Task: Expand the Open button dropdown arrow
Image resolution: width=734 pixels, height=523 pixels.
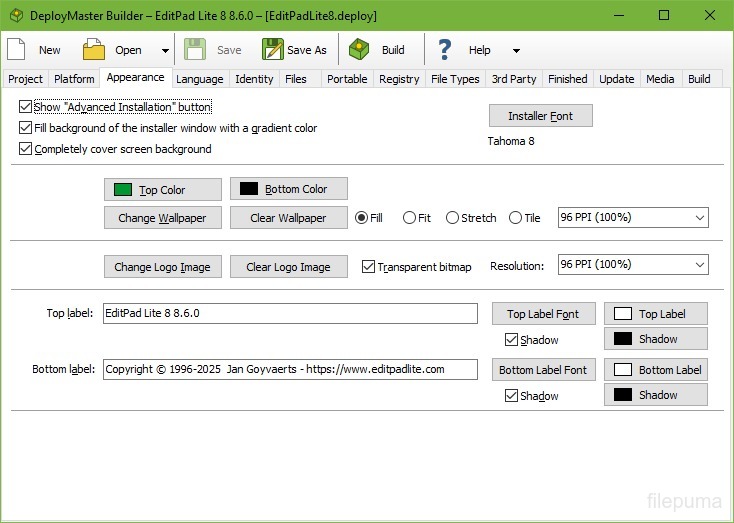Action: (165, 50)
